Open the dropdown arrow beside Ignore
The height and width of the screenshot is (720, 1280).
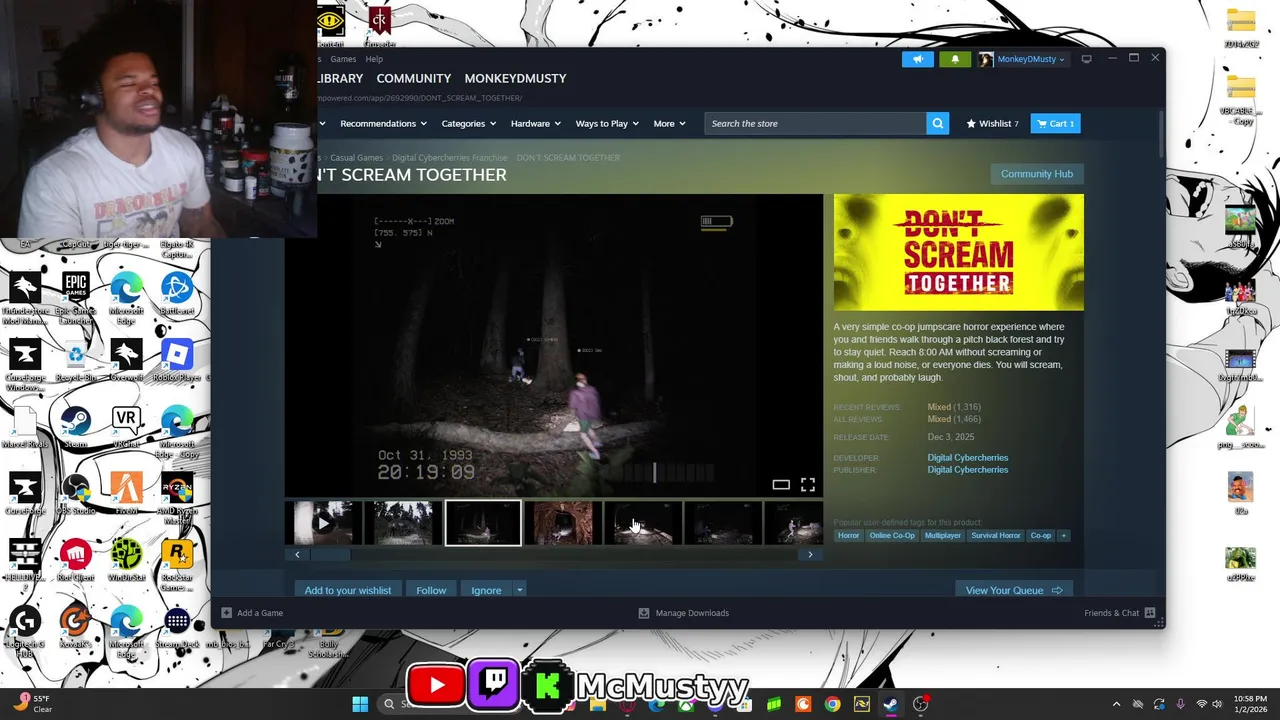coord(519,590)
